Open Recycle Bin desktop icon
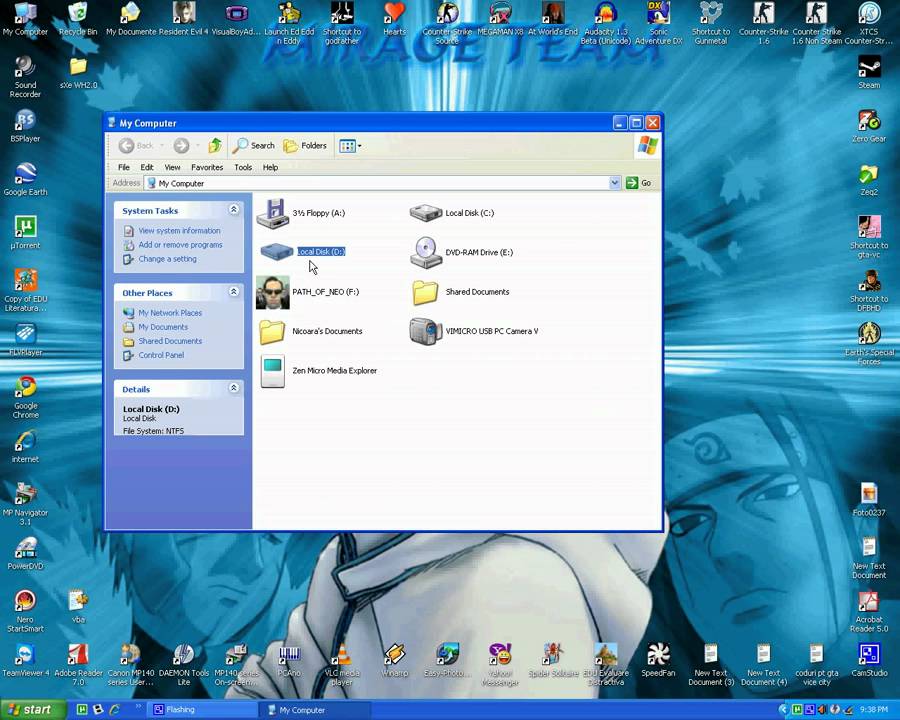 [78, 20]
